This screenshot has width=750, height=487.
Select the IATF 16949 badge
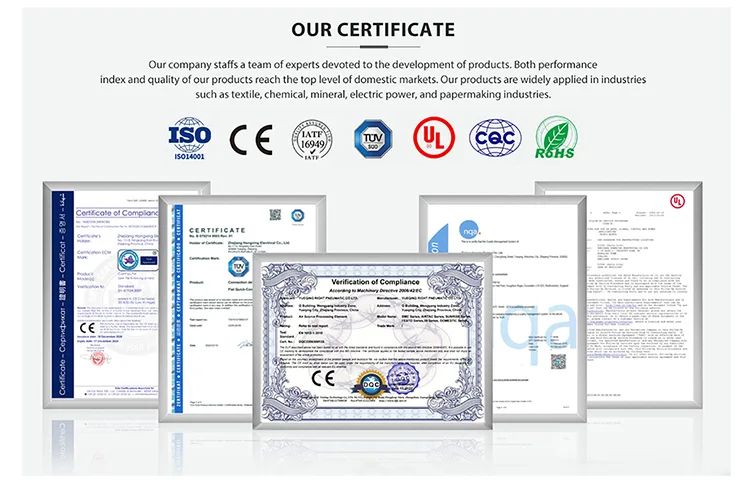coord(312,140)
